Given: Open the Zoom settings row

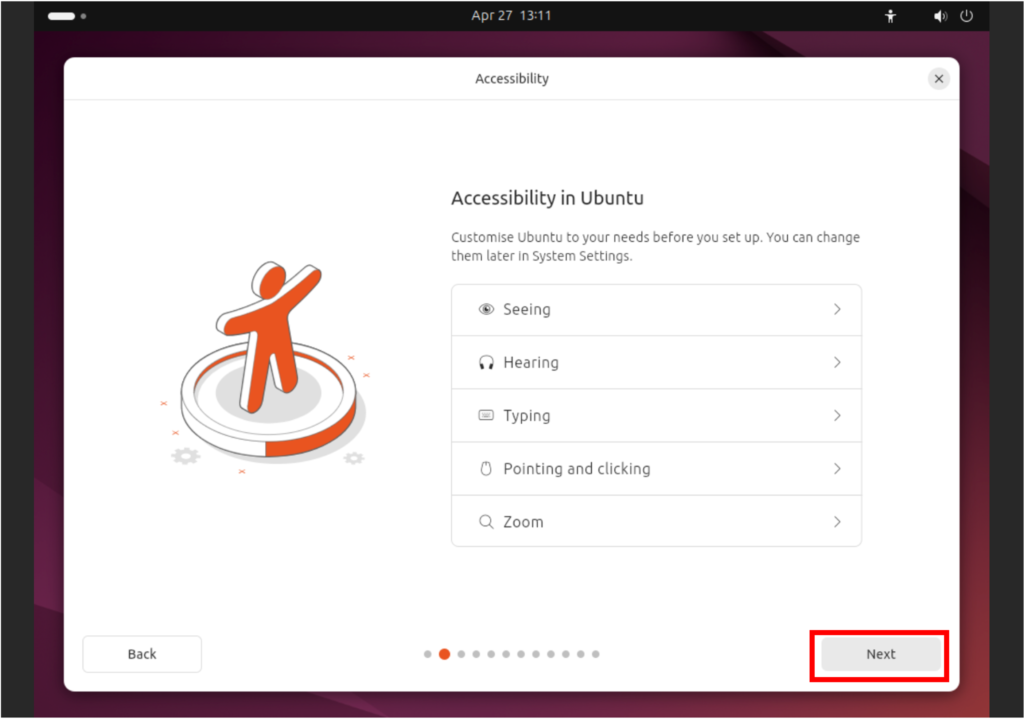Looking at the screenshot, I should (656, 521).
